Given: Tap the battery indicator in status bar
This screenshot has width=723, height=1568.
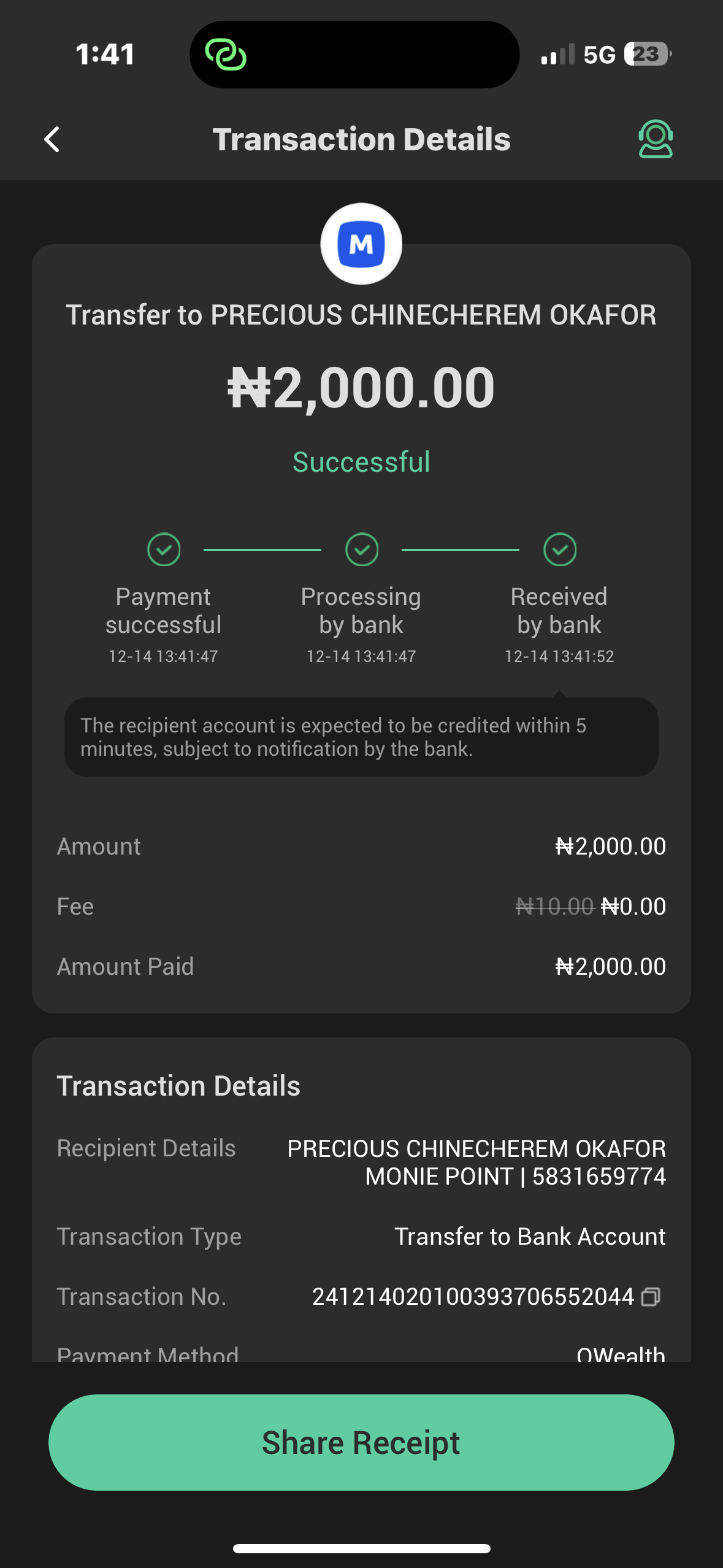Looking at the screenshot, I should click(x=647, y=54).
